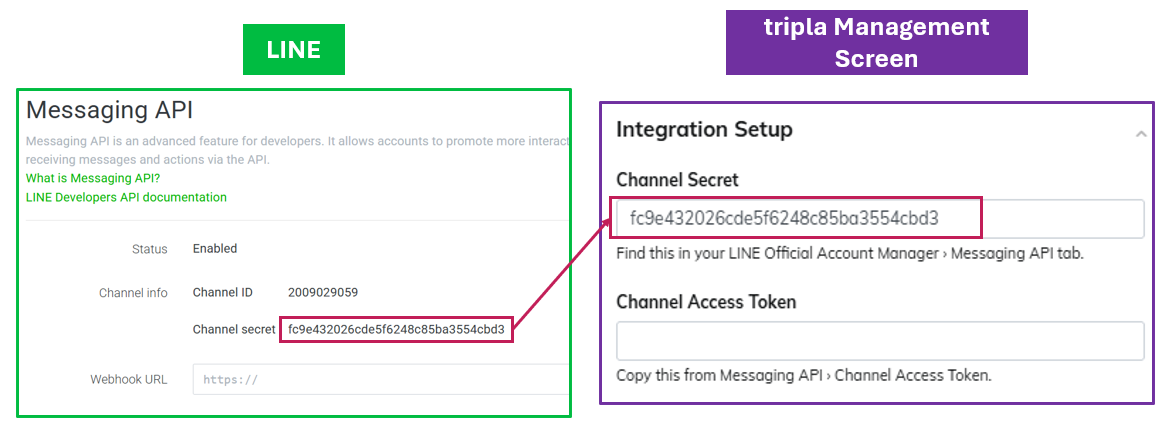
Task: Click the bold "Channel Secret" field label
Action: tap(677, 180)
